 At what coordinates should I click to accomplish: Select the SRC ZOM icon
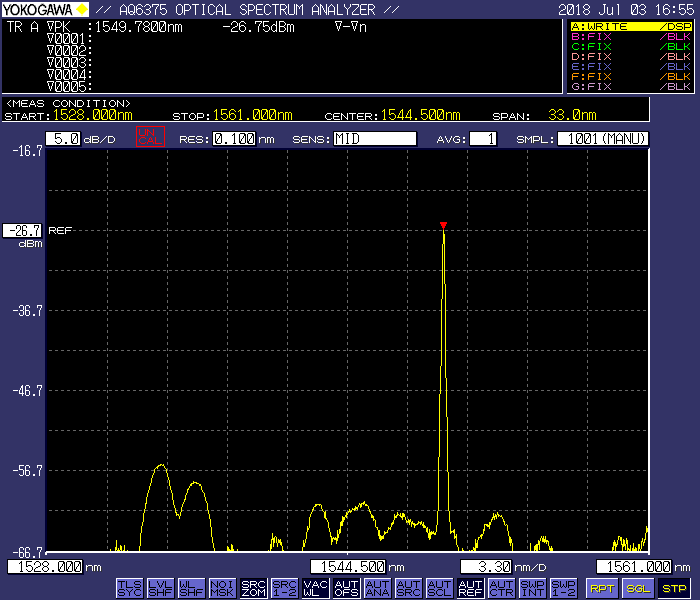[254, 588]
